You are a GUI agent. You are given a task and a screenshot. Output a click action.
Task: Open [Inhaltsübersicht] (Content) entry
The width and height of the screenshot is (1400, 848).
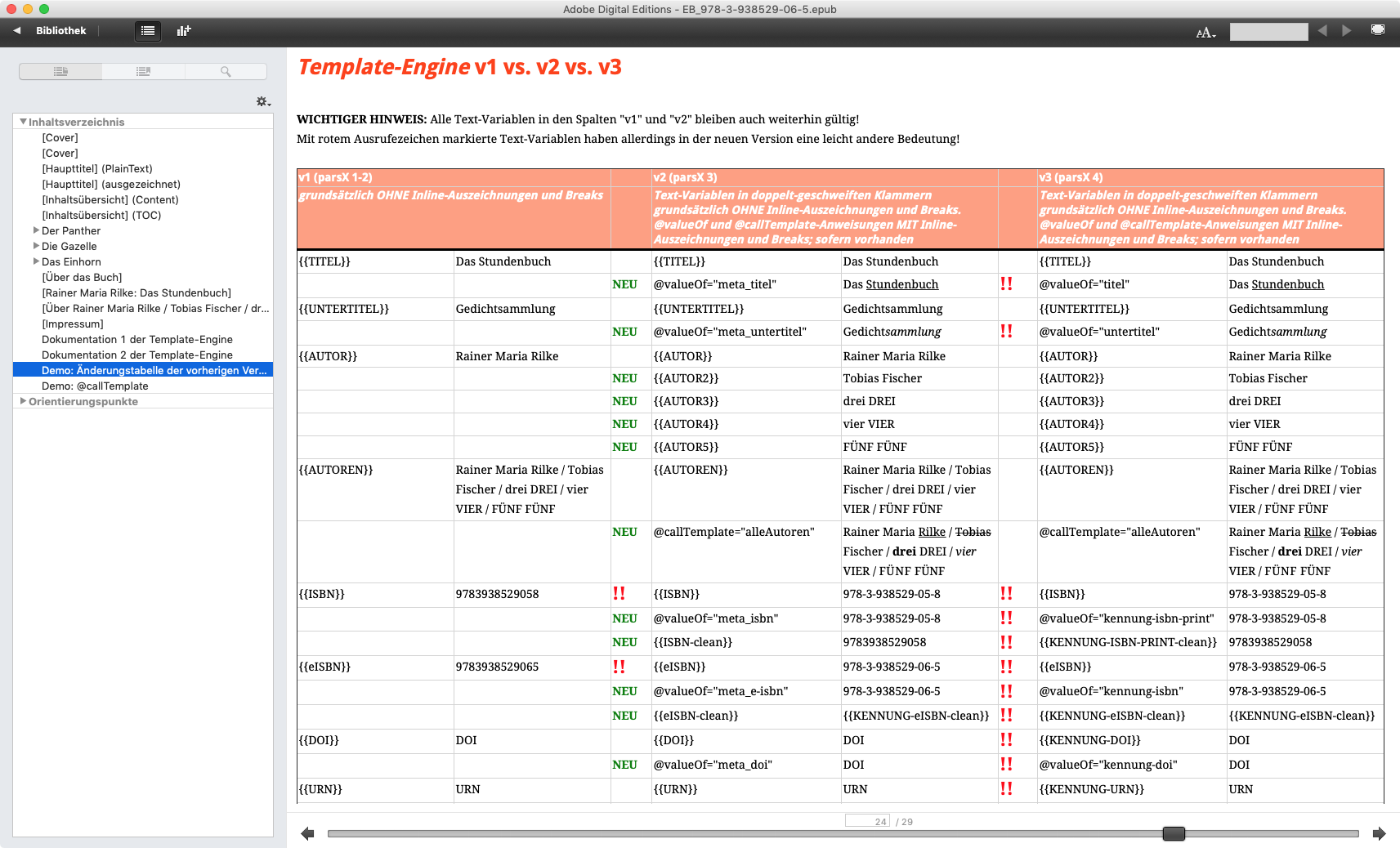click(110, 199)
